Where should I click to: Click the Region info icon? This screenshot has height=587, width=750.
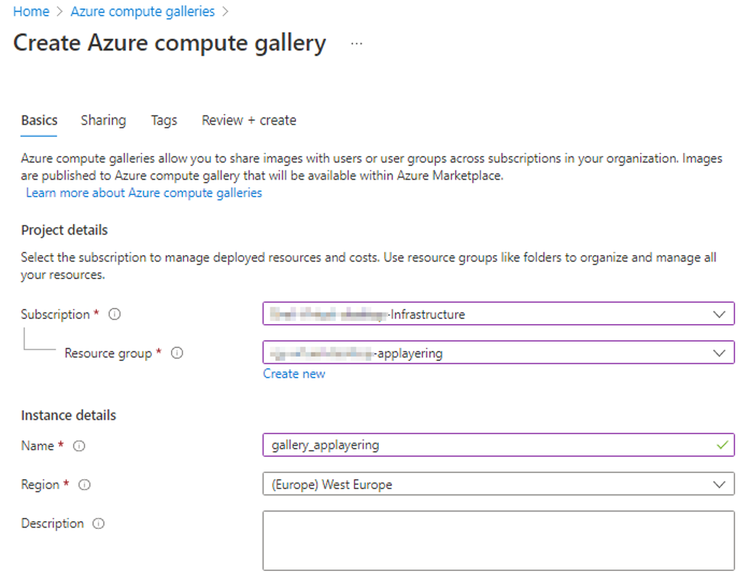(84, 485)
